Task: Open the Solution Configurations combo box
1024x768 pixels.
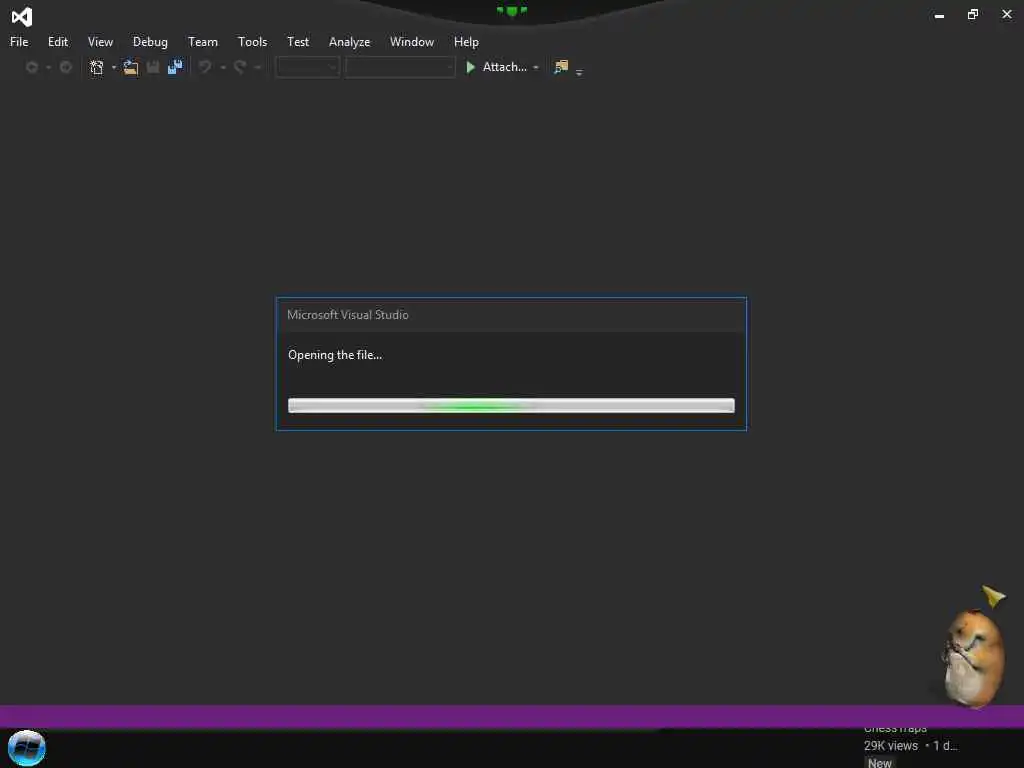Action: click(307, 67)
